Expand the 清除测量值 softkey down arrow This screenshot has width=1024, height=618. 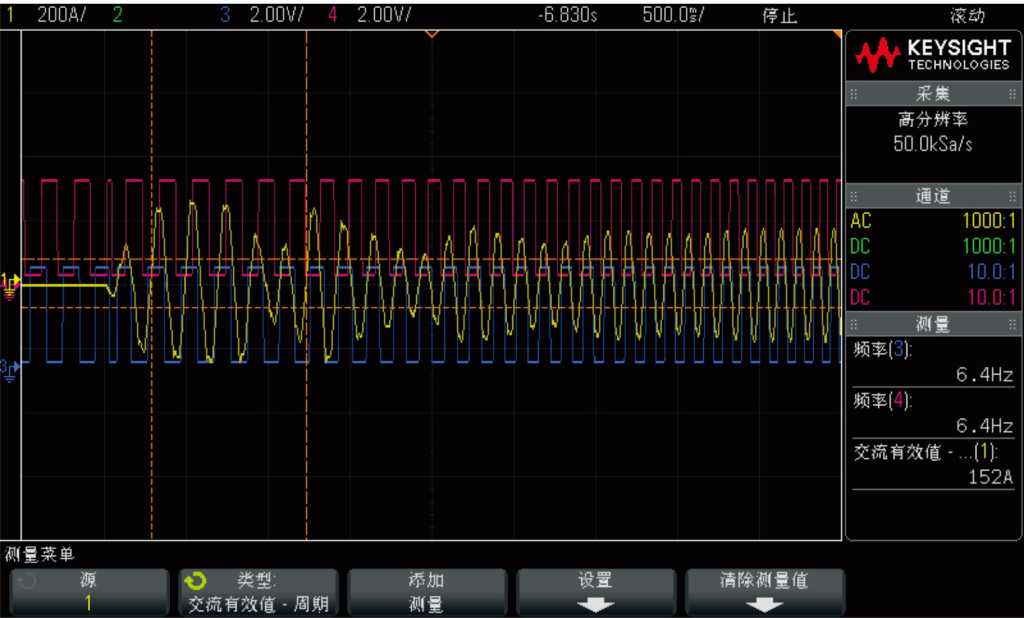click(x=764, y=604)
